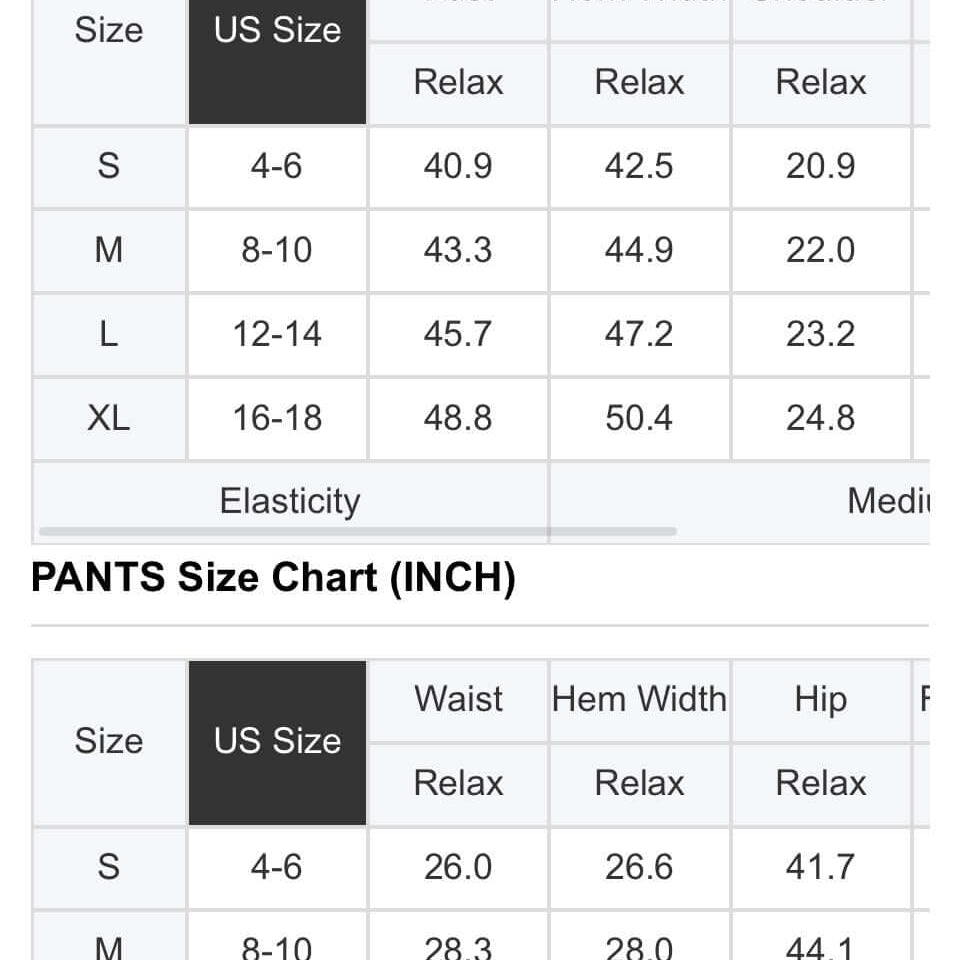
Task: Click the 26.0 waist value for pants
Action: pyautogui.click(x=458, y=866)
